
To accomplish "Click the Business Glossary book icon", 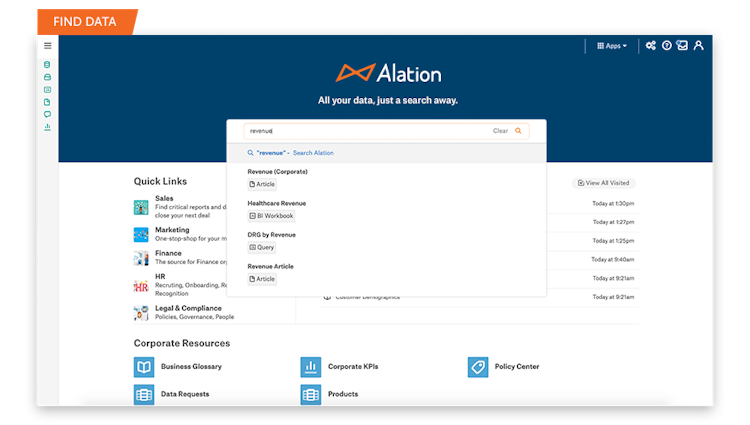I will [x=144, y=367].
